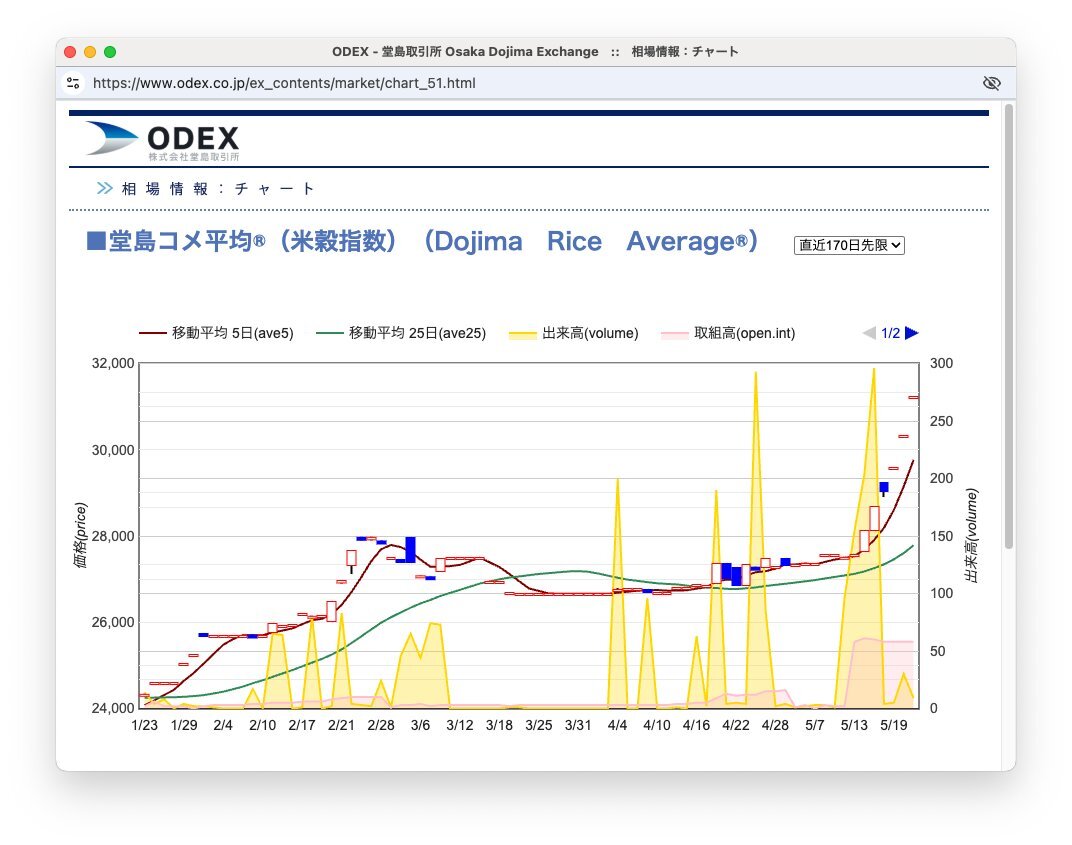The height and width of the screenshot is (845, 1072).
Task: Click the ODEX logo
Action: tap(163, 141)
